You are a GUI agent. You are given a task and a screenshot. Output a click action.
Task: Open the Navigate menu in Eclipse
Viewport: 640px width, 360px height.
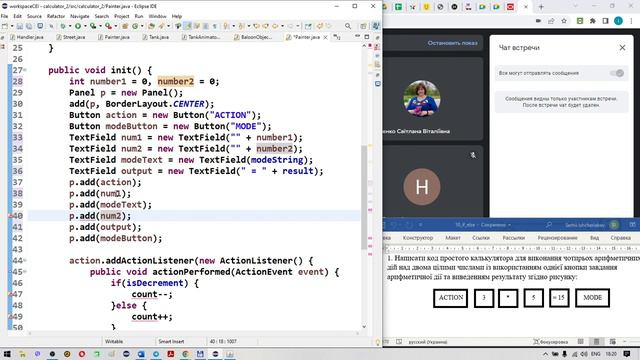80,16
